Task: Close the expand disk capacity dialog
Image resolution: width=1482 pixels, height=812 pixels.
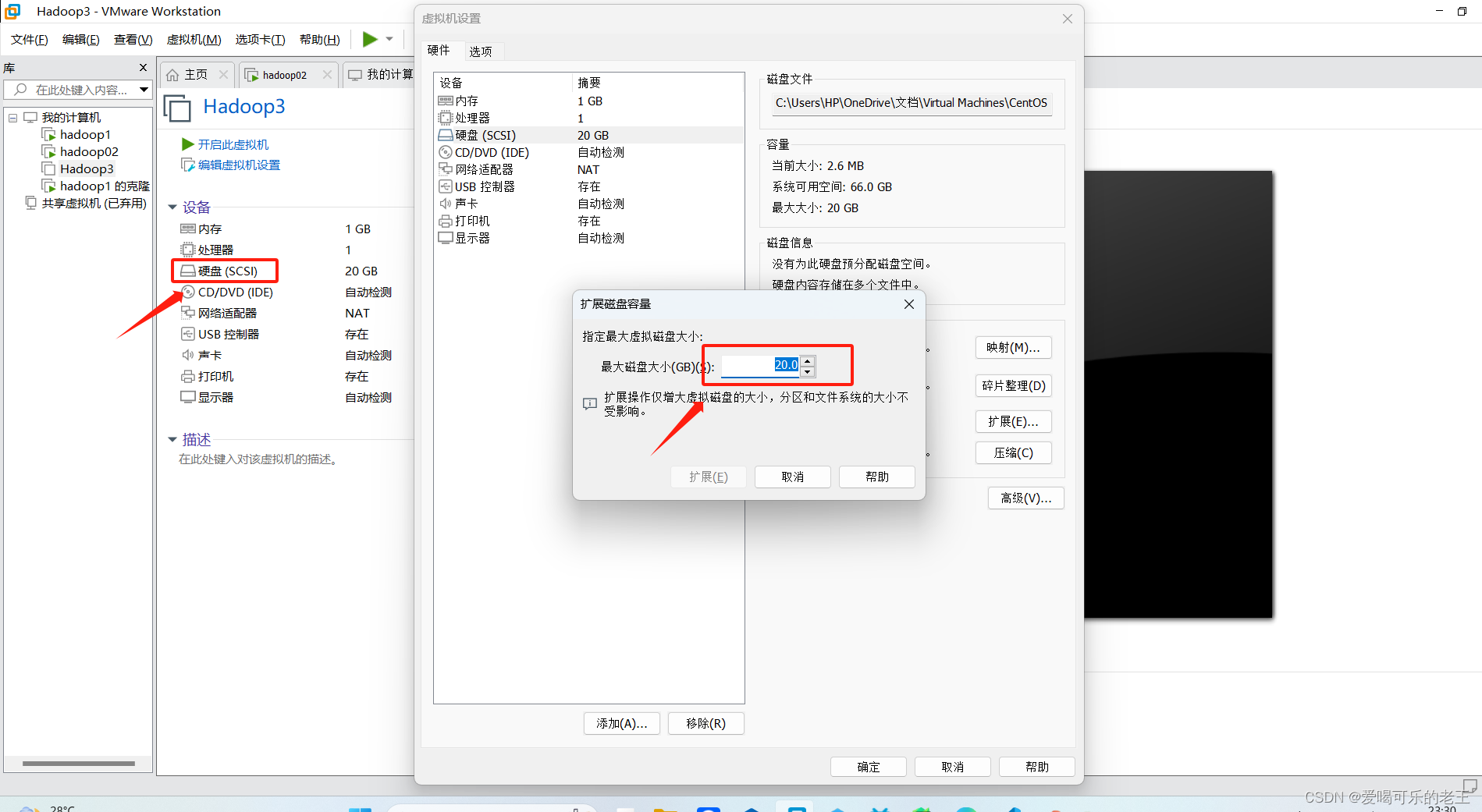Action: click(x=909, y=304)
